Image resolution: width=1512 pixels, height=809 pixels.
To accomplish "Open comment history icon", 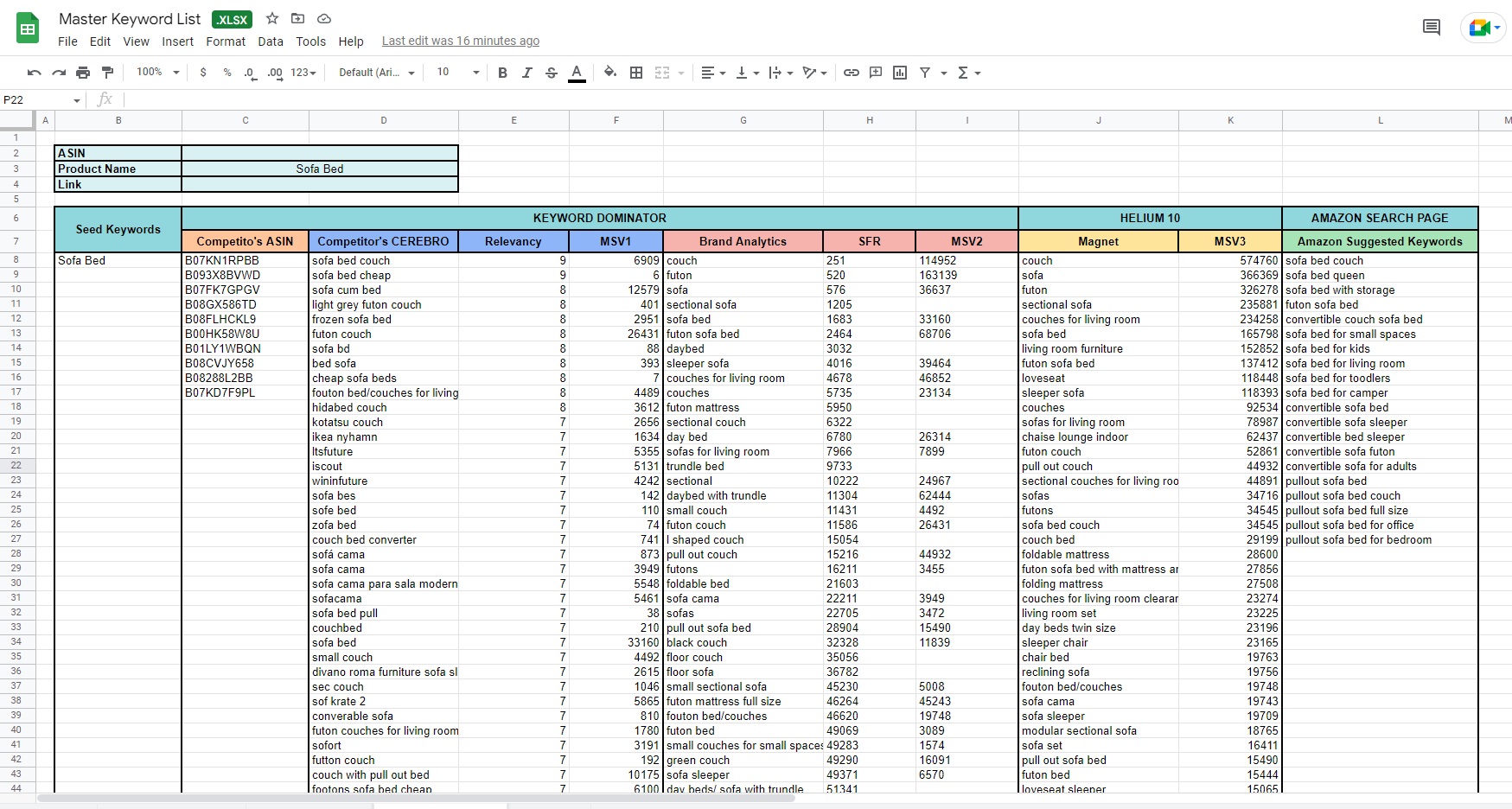I will click(1432, 28).
